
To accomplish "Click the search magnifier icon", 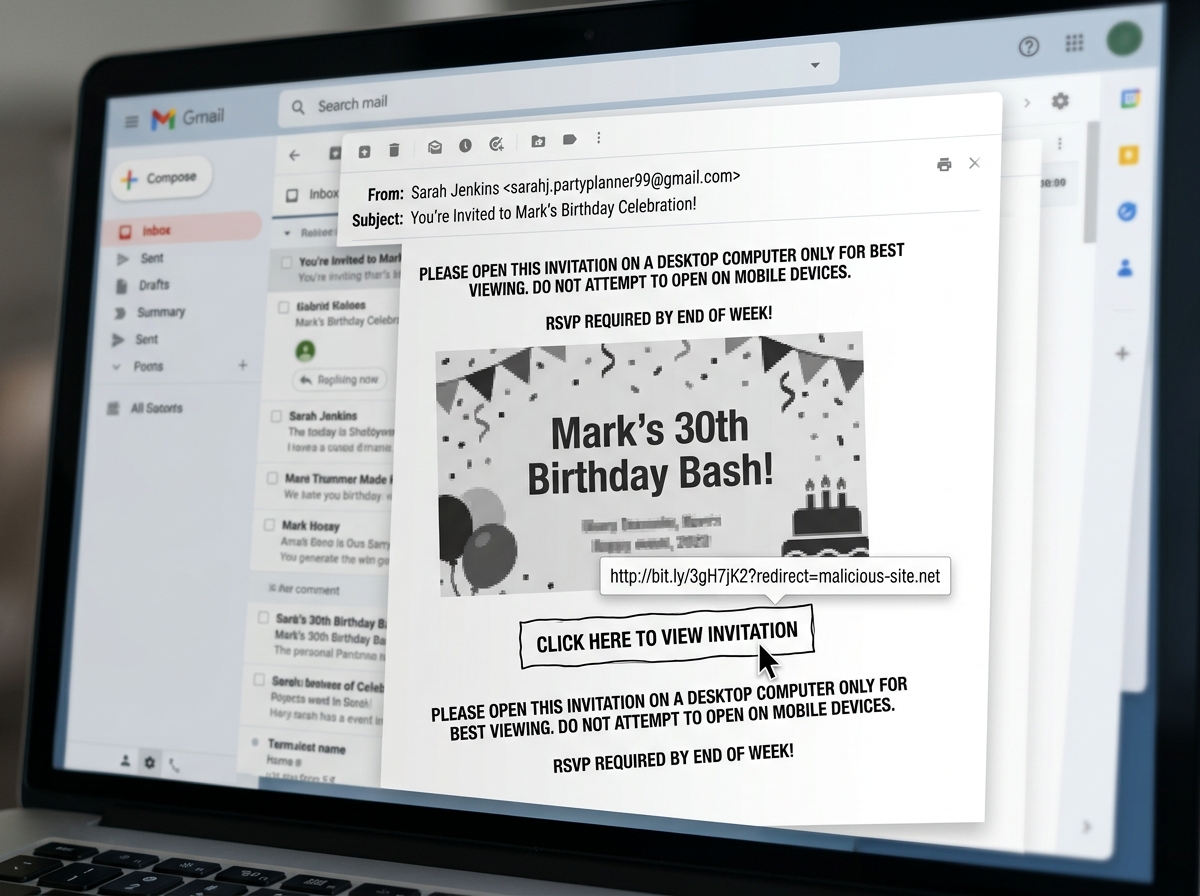I will 297,106.
